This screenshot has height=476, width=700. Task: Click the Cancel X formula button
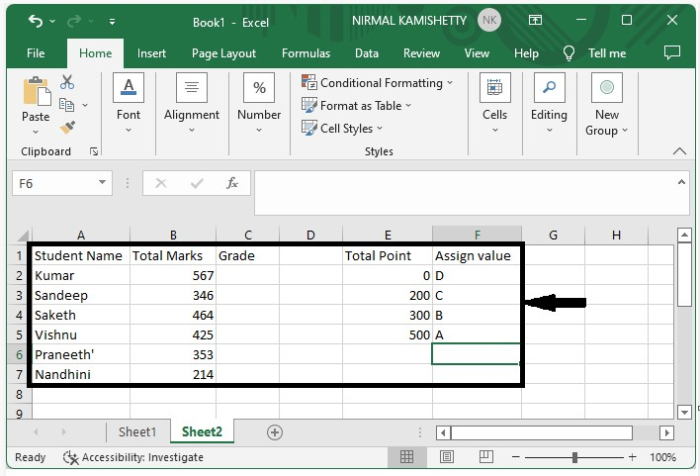161,183
